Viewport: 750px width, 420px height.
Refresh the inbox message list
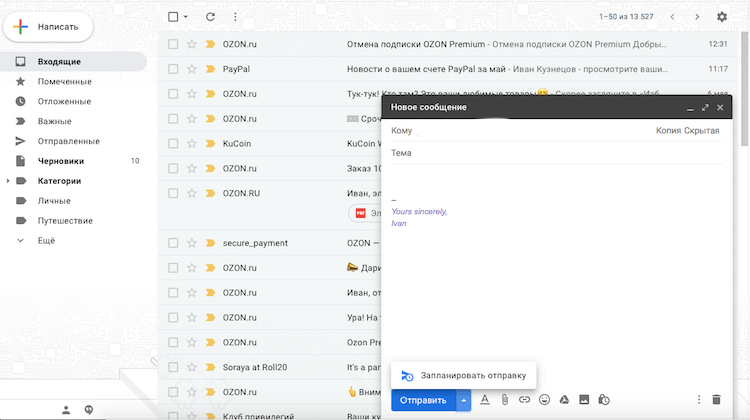coord(210,17)
